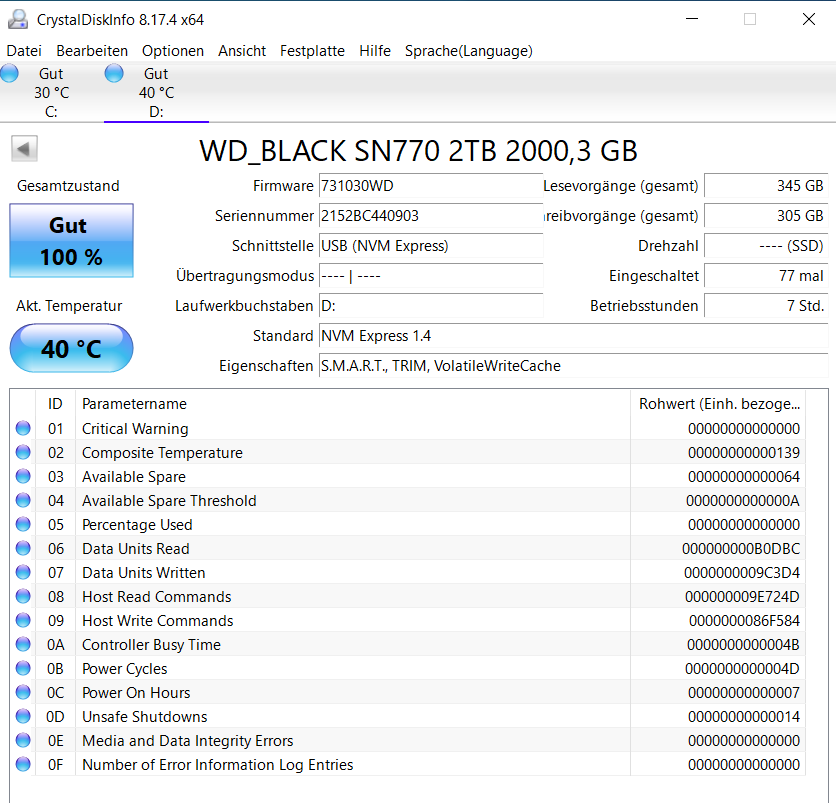This screenshot has width=836, height=803.
Task: Click the Rohwert column header
Action: pyautogui.click(x=718, y=404)
